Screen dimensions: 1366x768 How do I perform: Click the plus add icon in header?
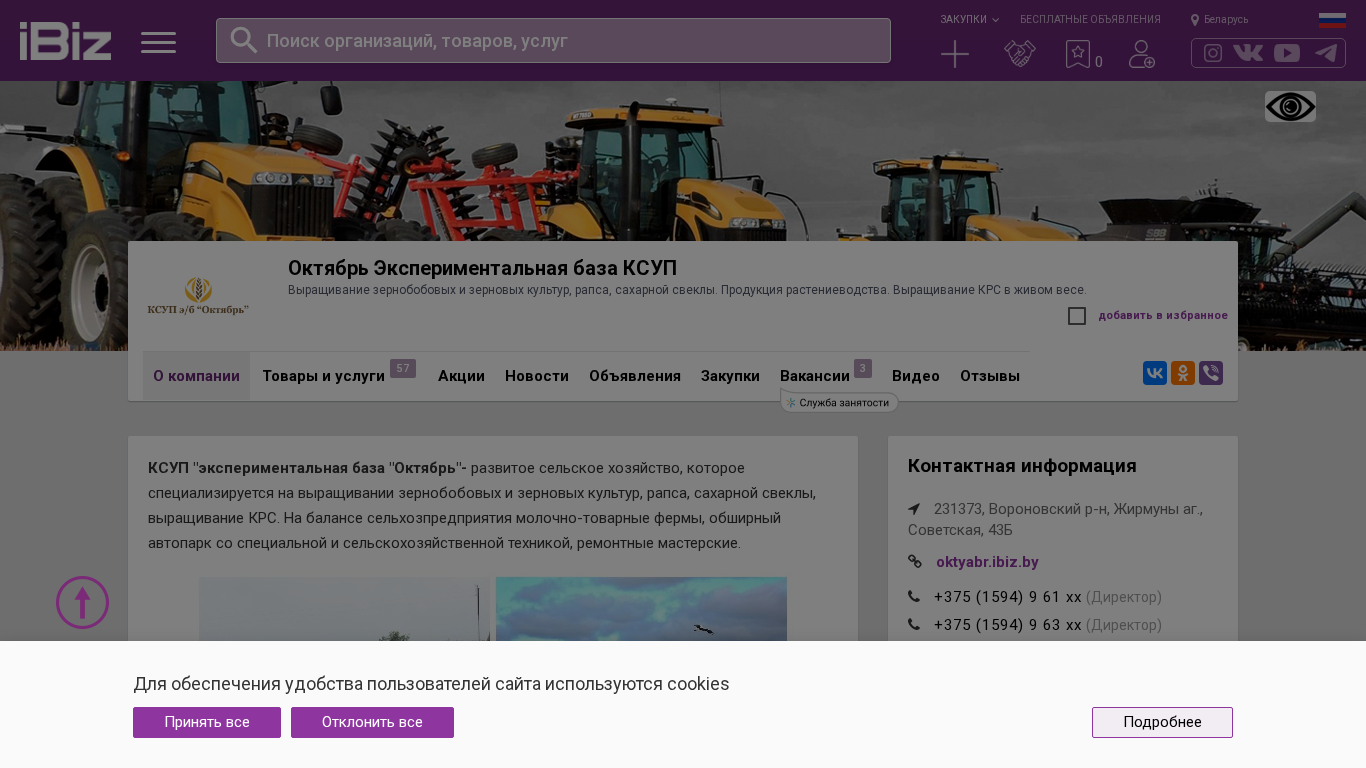tap(955, 54)
